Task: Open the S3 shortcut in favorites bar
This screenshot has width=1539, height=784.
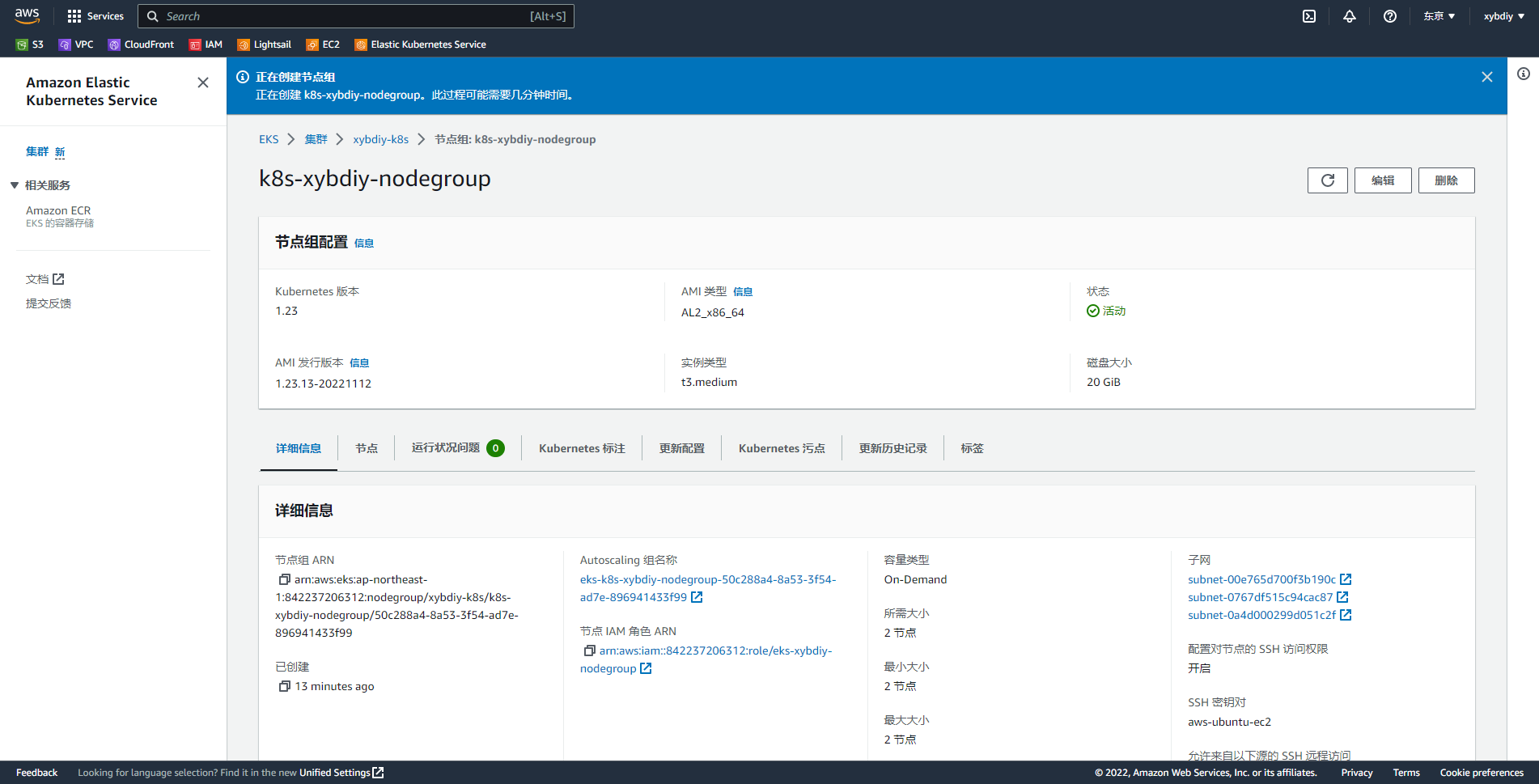Action: (30, 44)
